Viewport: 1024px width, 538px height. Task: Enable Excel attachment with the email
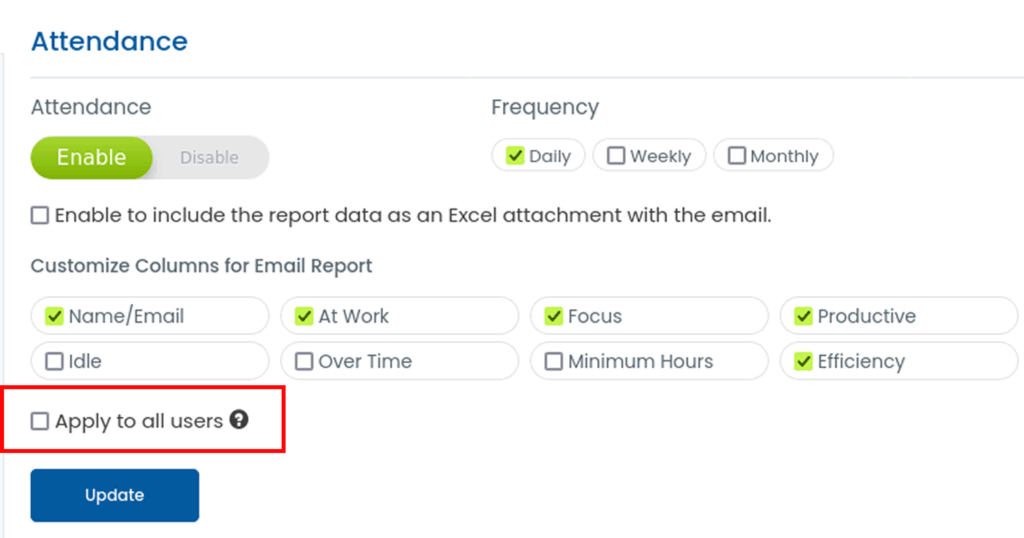[x=40, y=215]
